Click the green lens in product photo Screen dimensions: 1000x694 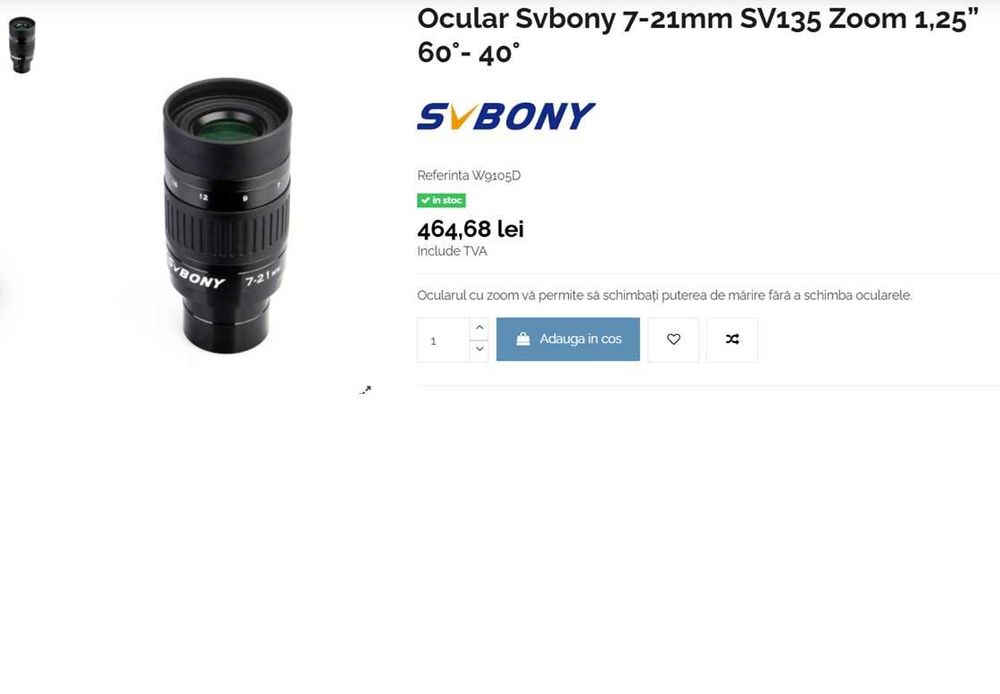pos(227,128)
